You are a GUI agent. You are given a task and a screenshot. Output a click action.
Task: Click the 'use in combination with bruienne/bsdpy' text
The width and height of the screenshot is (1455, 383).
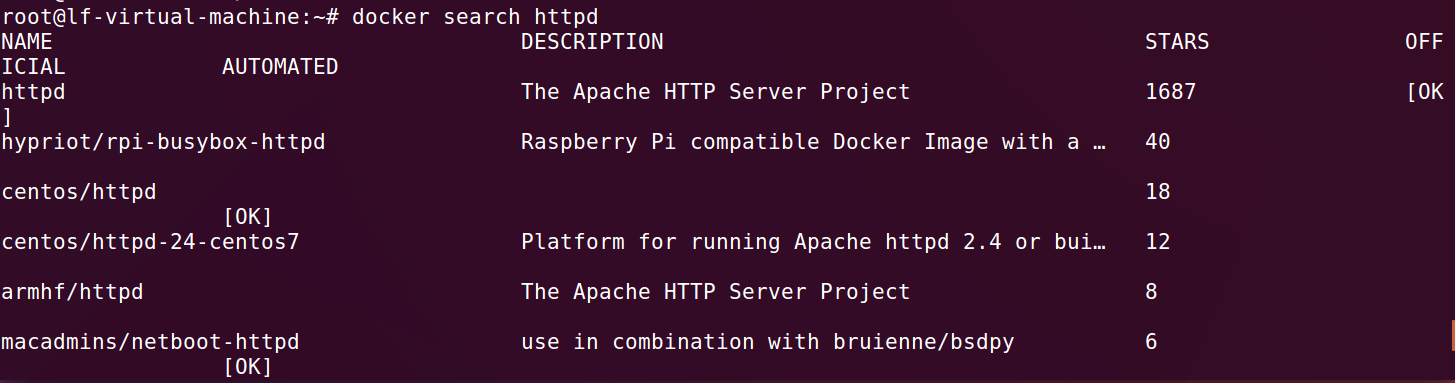768,342
